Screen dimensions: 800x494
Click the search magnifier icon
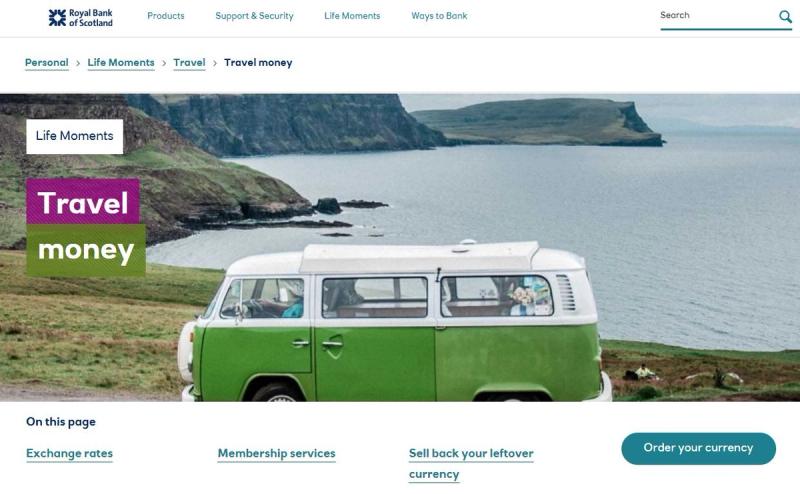(785, 16)
